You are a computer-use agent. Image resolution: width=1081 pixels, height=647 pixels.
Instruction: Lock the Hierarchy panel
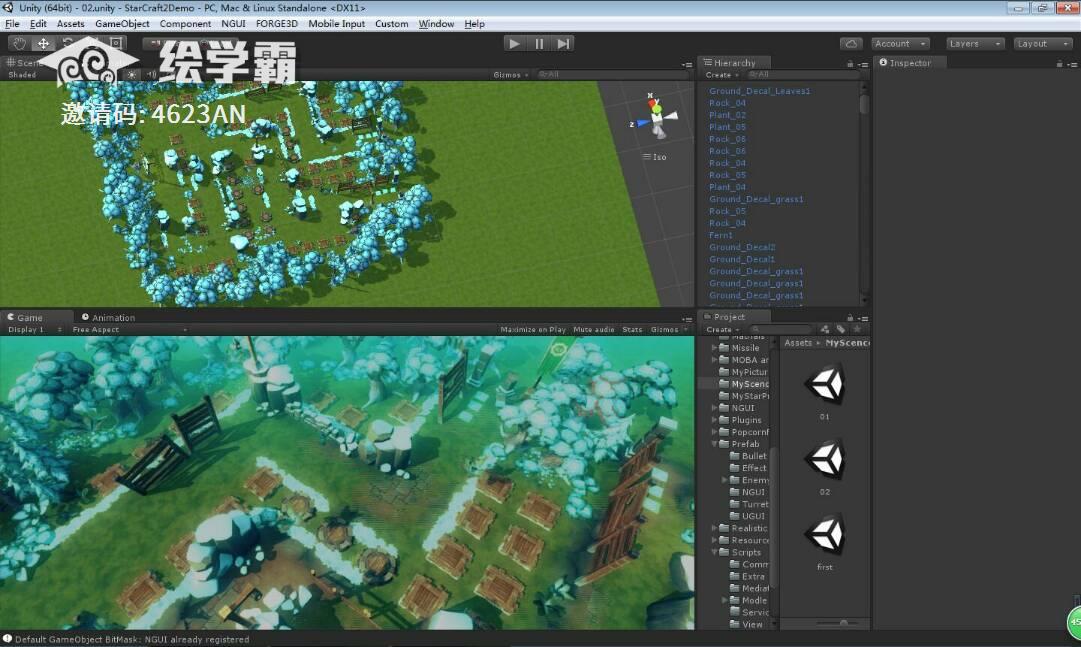(x=850, y=63)
